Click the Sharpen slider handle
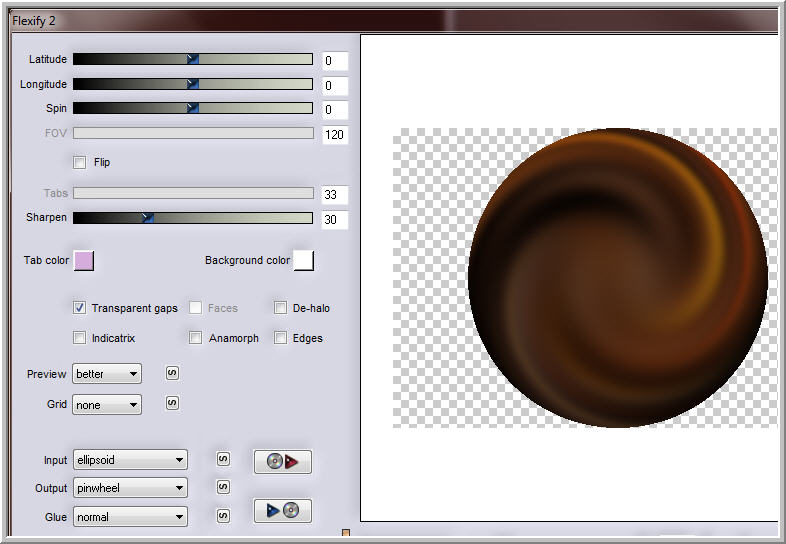 click(147, 218)
